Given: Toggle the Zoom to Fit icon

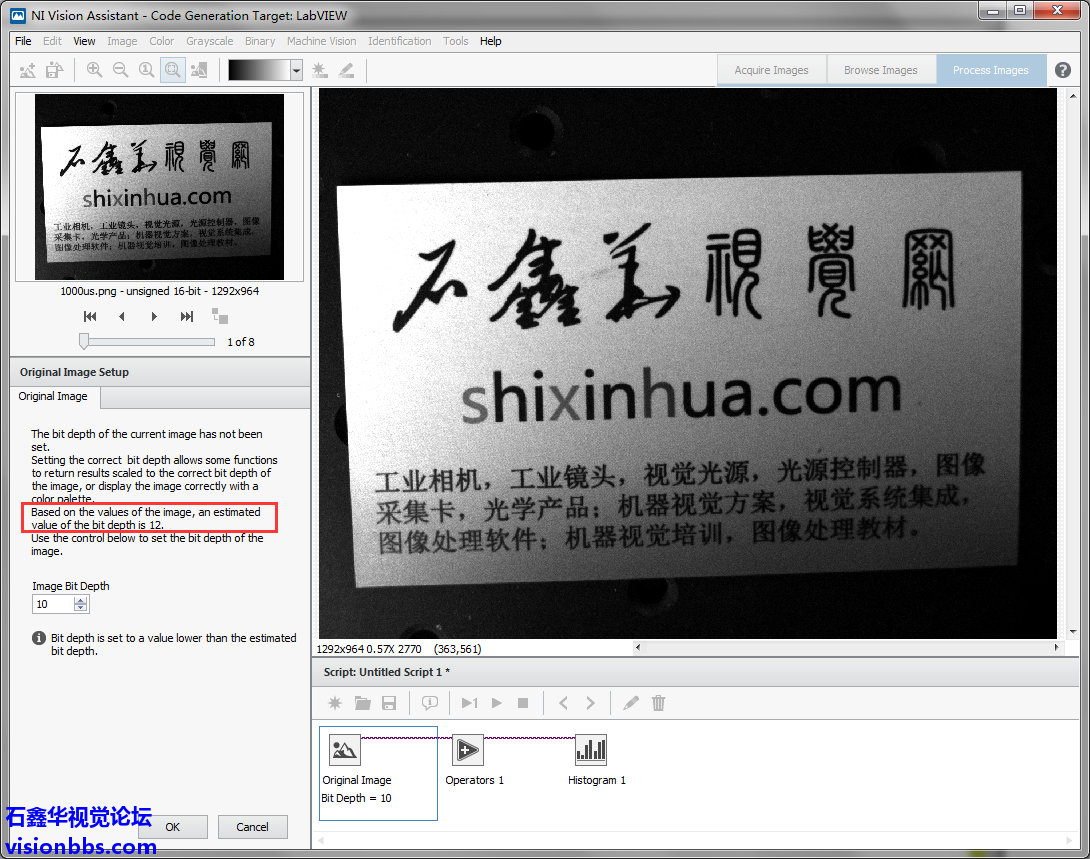Looking at the screenshot, I should (x=172, y=70).
